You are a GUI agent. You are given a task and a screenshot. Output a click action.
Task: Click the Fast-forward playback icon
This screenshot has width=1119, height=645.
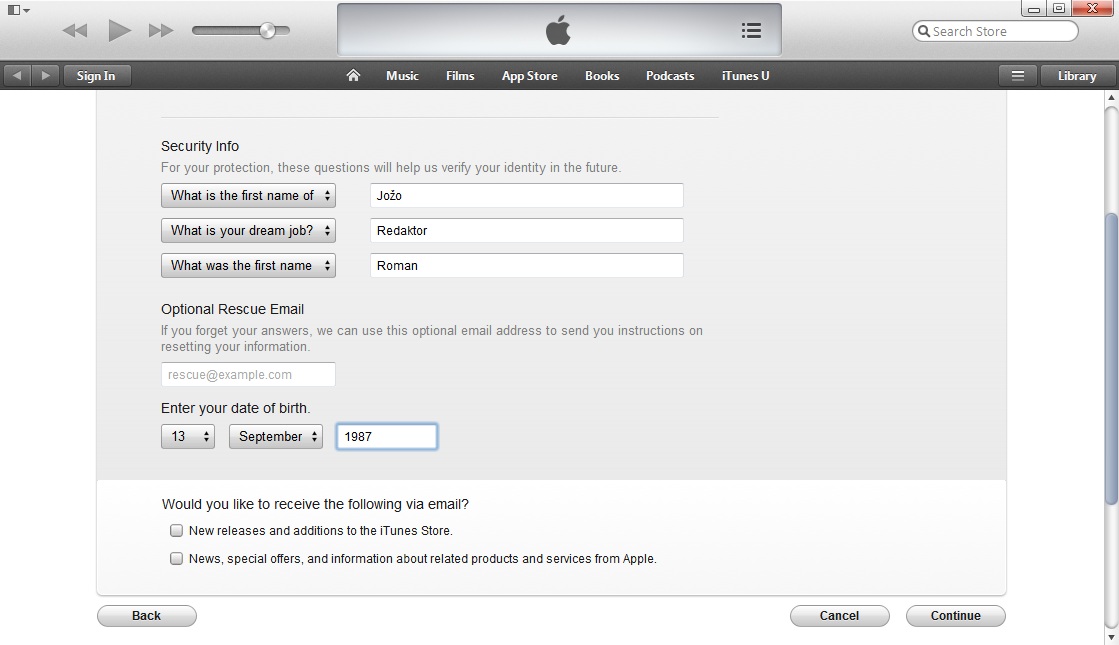tap(161, 30)
